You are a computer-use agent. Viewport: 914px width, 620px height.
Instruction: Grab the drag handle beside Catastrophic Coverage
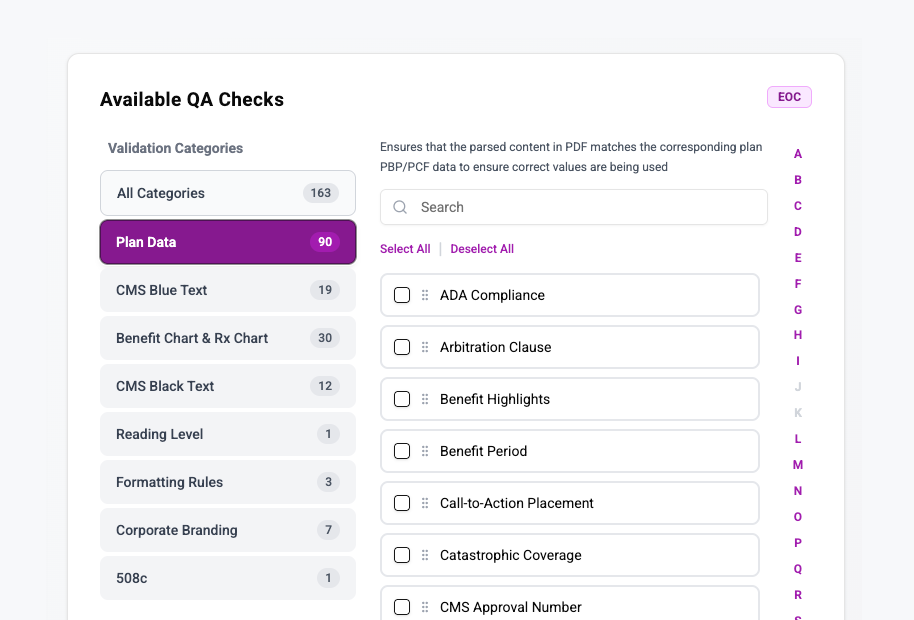pyautogui.click(x=425, y=555)
